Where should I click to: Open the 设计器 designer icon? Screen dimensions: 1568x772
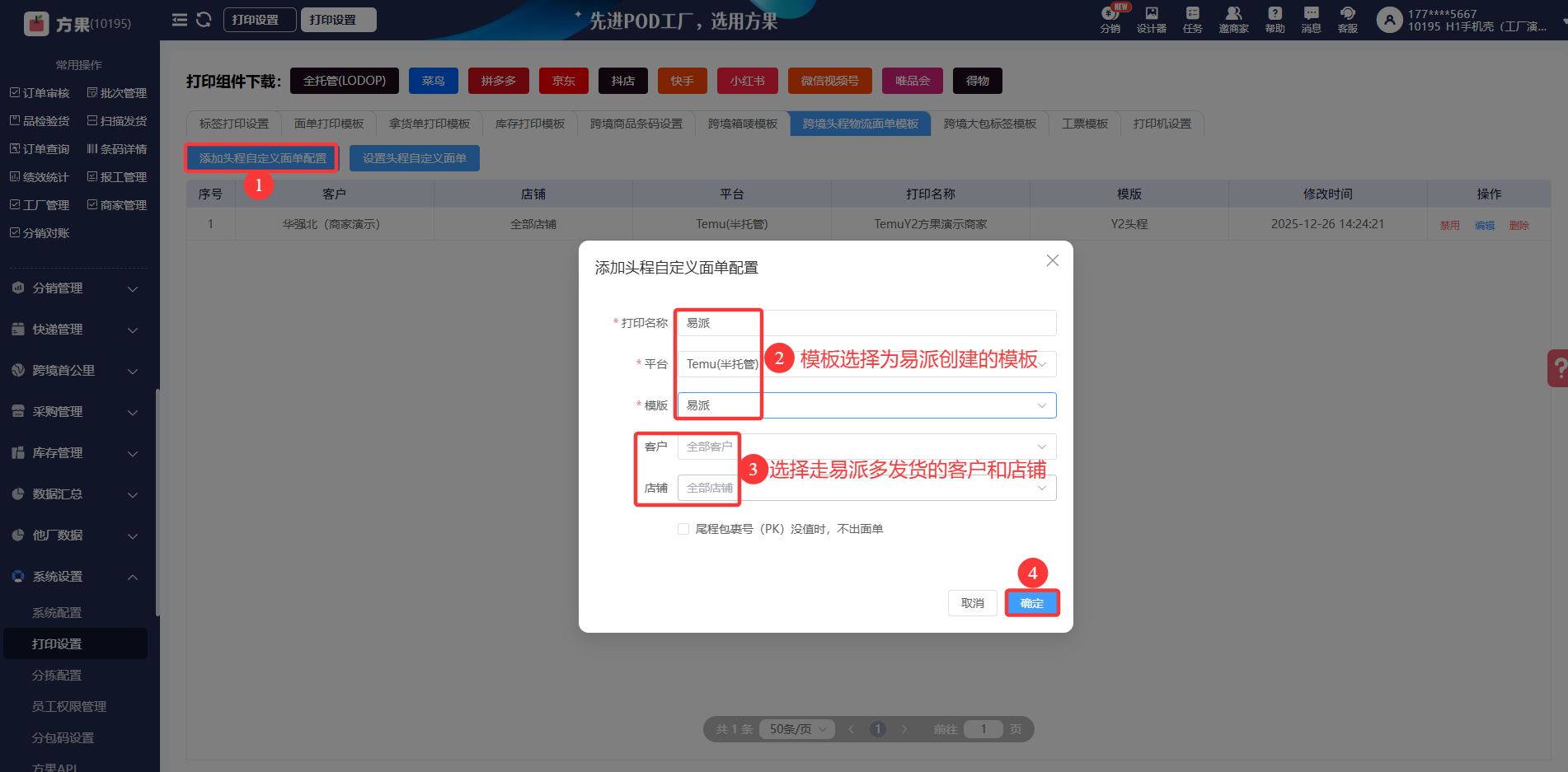pyautogui.click(x=1152, y=20)
